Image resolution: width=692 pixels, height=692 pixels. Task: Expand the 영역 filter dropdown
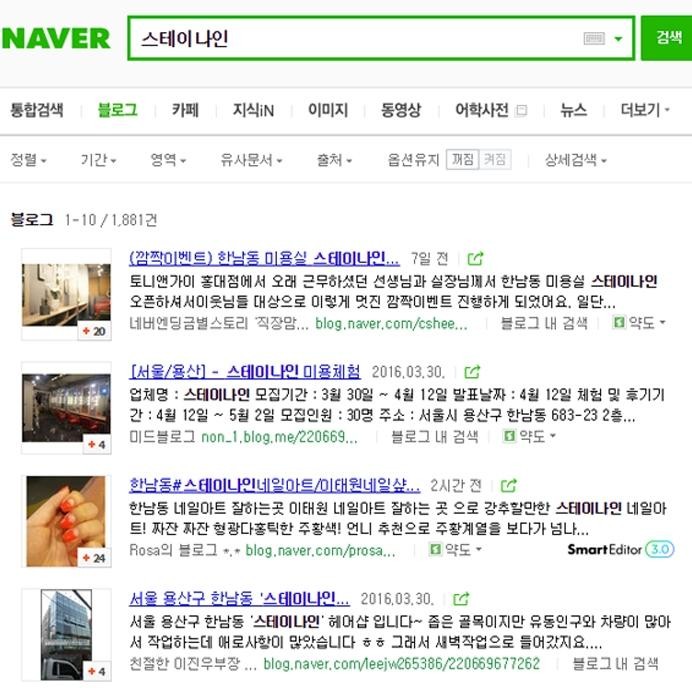point(168,160)
